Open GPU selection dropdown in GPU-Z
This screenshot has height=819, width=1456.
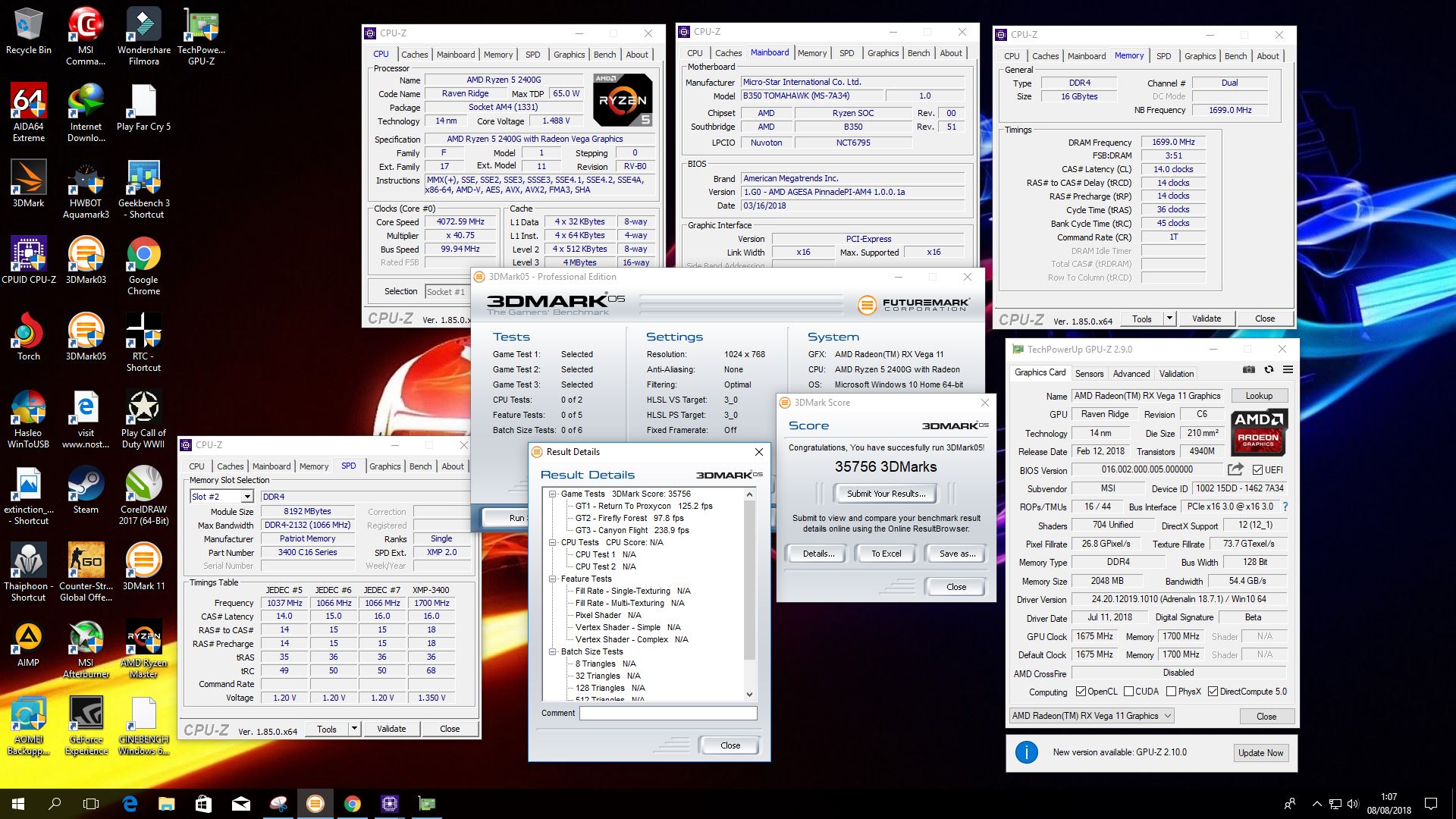point(1091,716)
